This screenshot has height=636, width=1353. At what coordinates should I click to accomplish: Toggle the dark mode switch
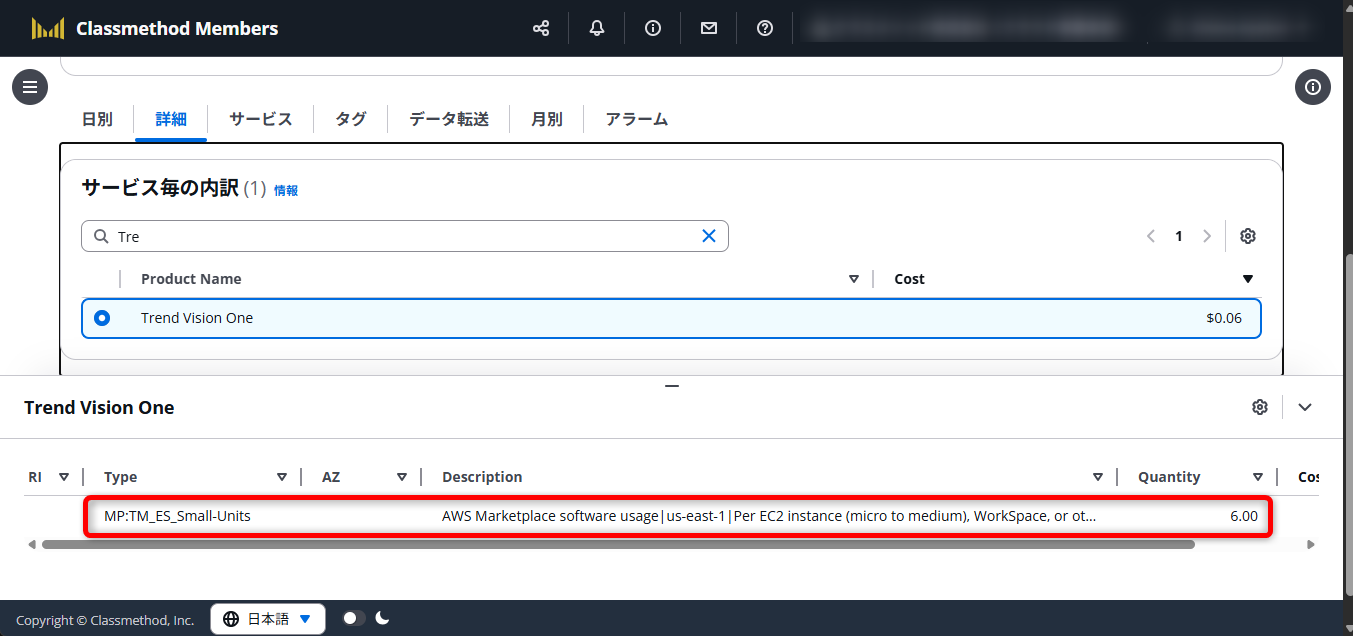click(x=354, y=618)
